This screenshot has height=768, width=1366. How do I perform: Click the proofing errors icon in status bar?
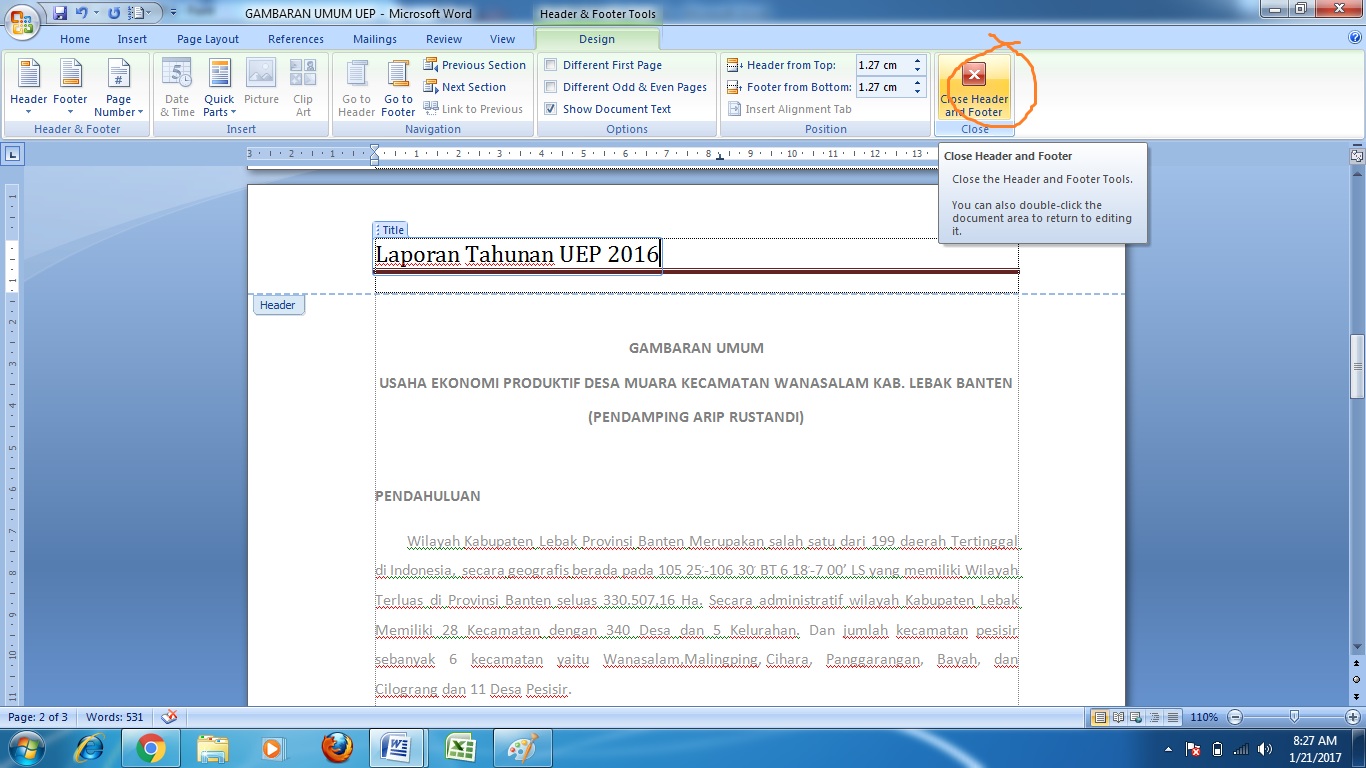pos(168,717)
